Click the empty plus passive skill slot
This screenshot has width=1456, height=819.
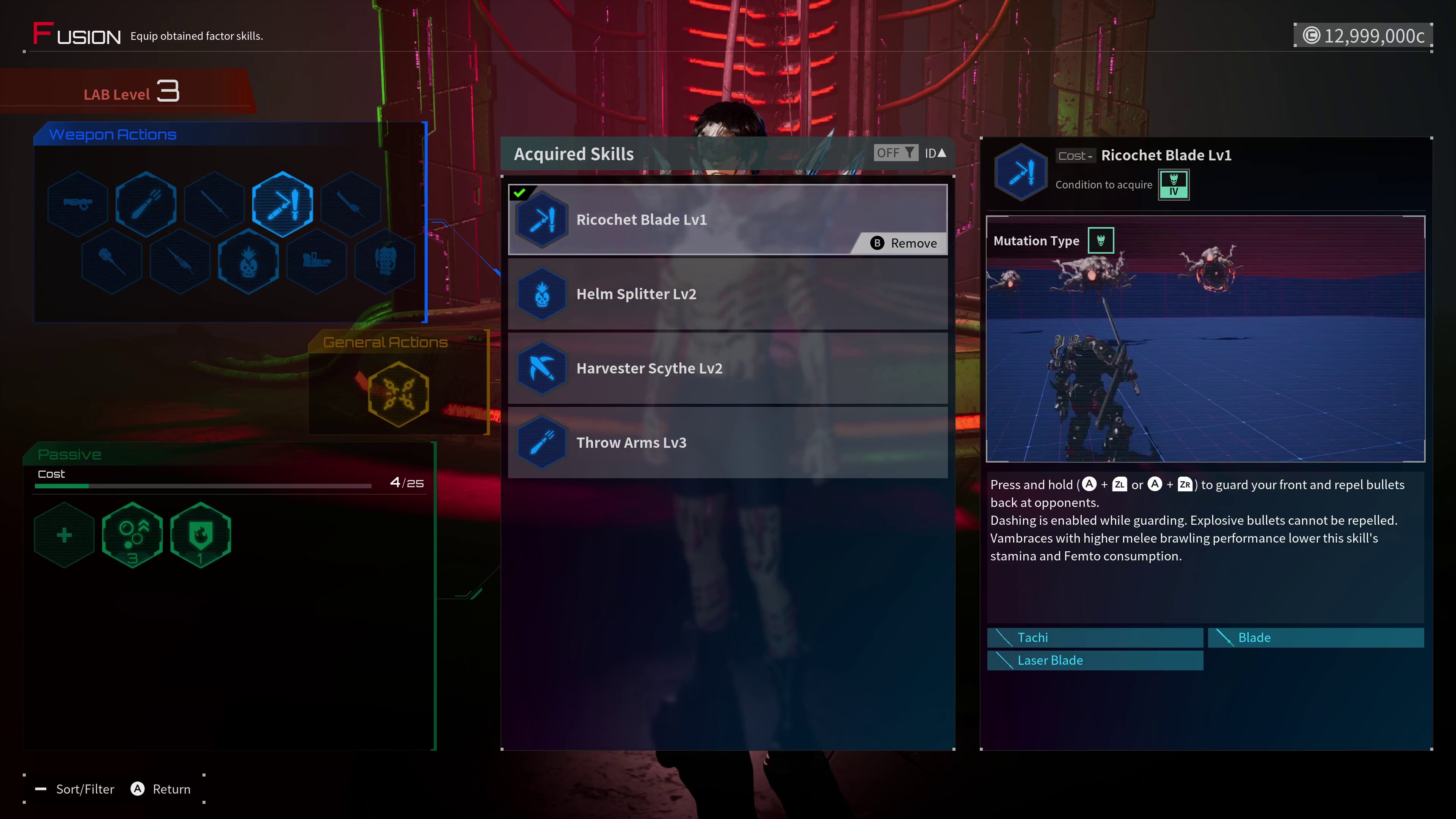click(64, 535)
